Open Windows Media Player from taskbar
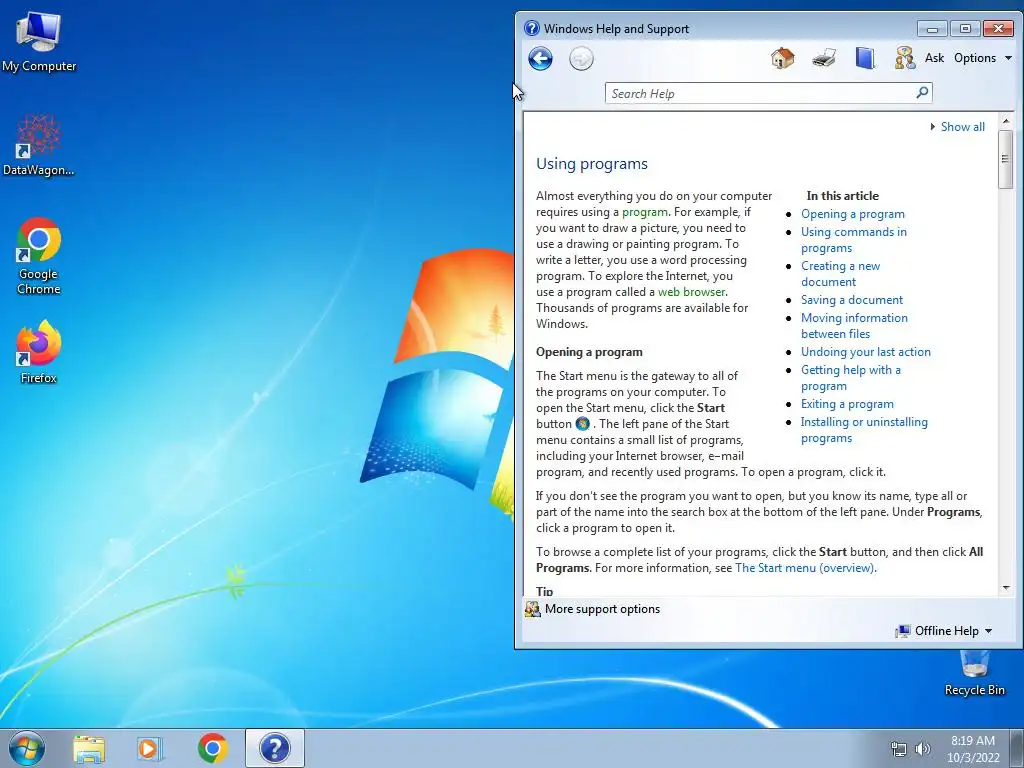Screen dimensions: 1024x768 [x=150, y=748]
